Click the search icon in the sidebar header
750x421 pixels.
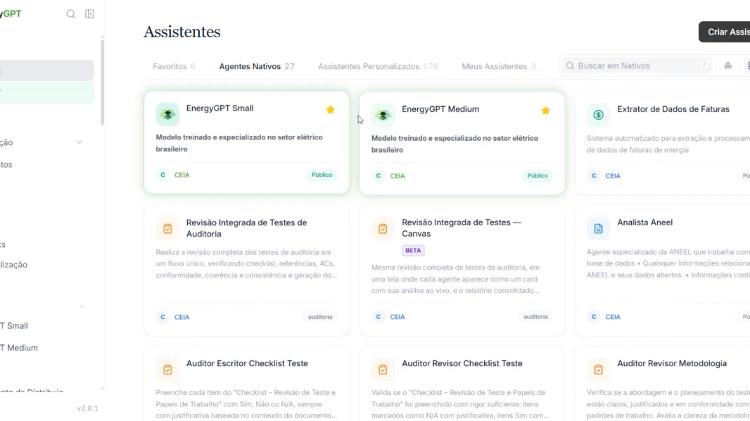(x=71, y=14)
